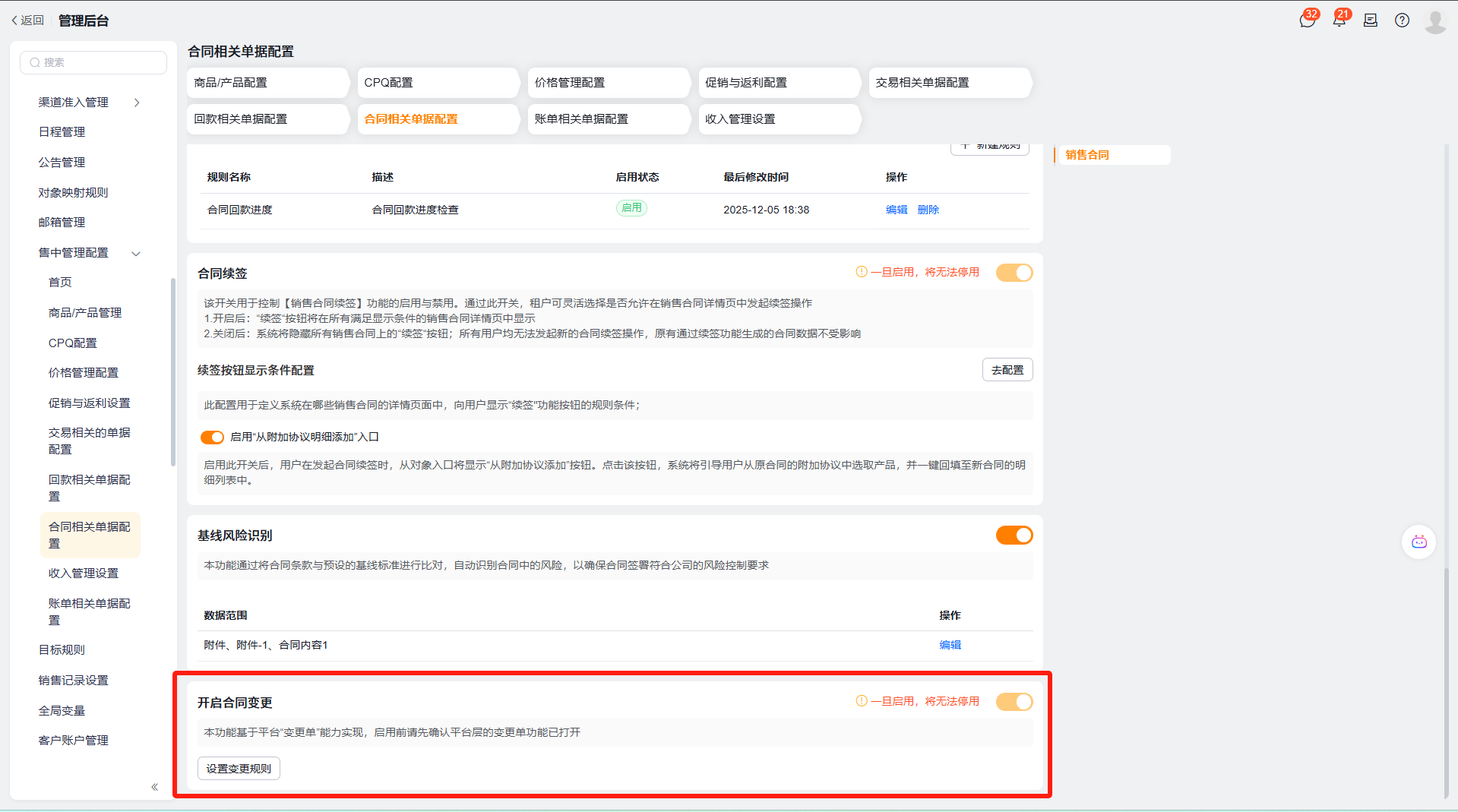The image size is (1458, 812).
Task: Click the 合同回款进度 rule name cell
Action: [x=240, y=210]
